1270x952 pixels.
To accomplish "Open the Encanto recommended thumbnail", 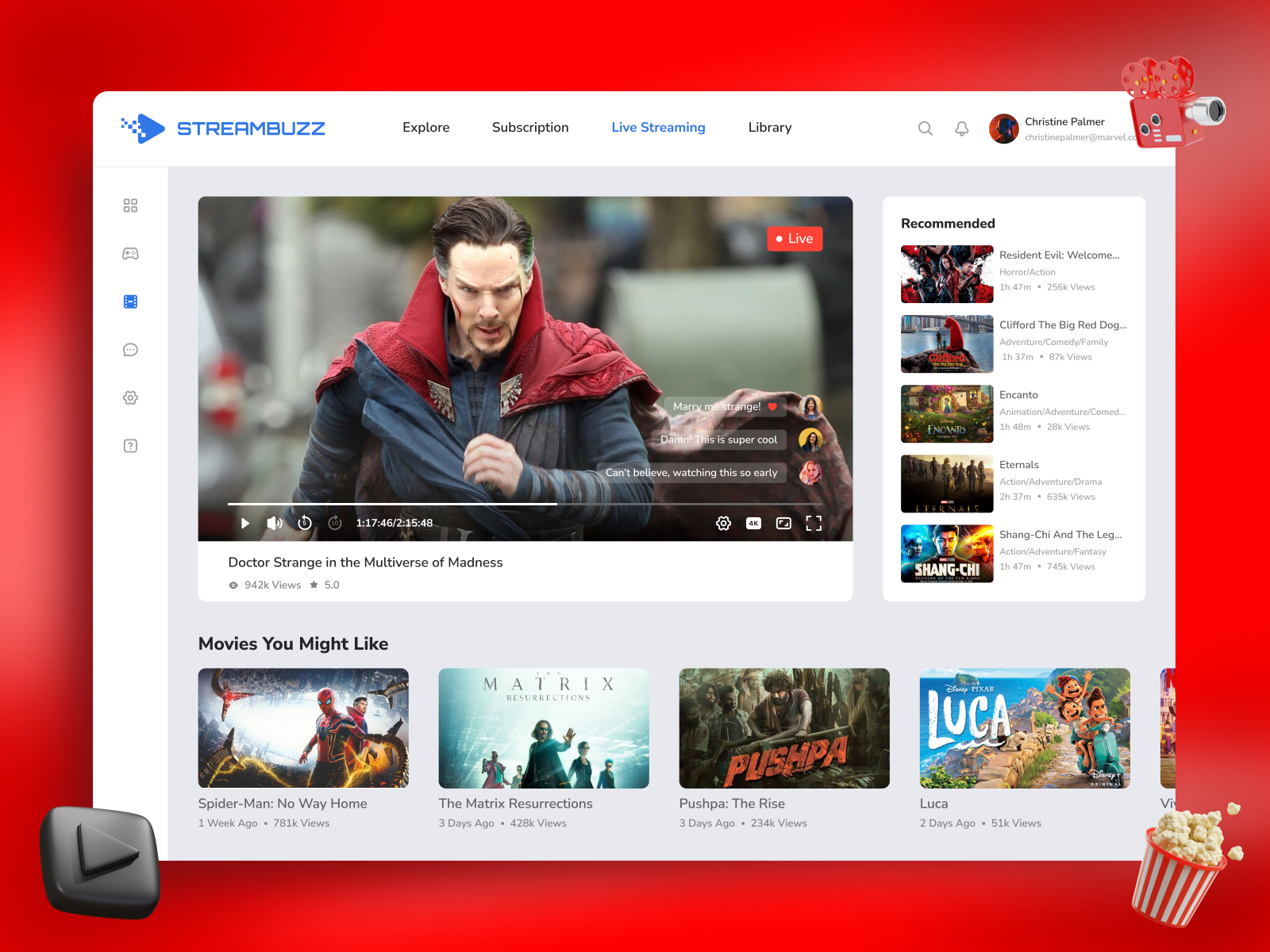I will point(947,413).
